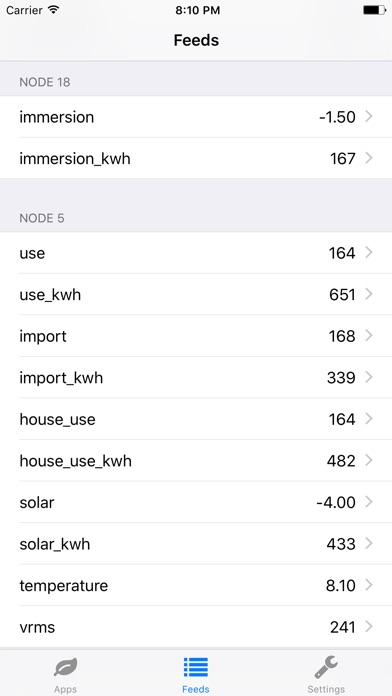Image resolution: width=392 pixels, height=696 pixels.
Task: Tap the Feeds title in navigation bar
Action: (x=196, y=40)
